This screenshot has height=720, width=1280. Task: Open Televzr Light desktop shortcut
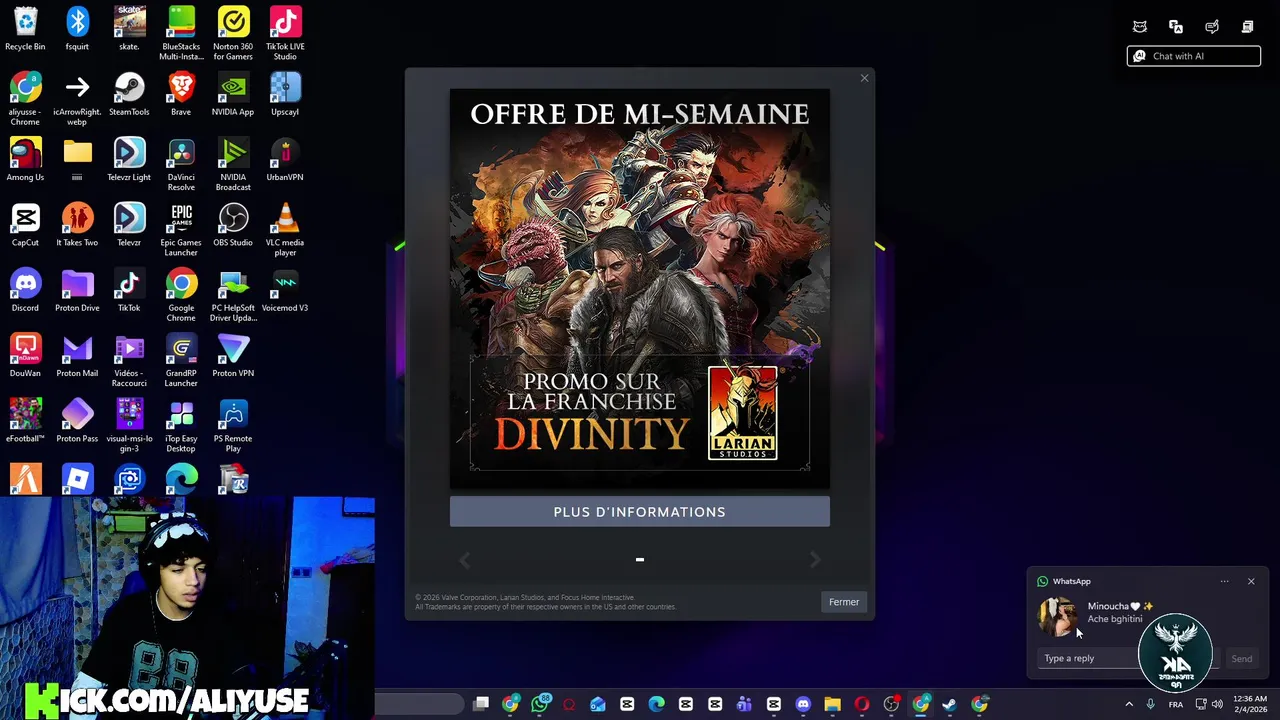(129, 159)
